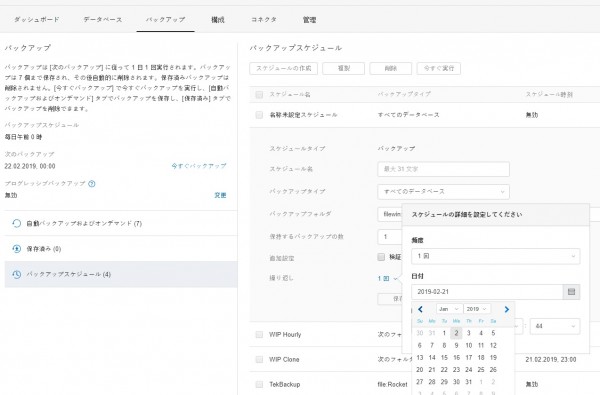The height and width of the screenshot is (395, 600).
Task: Go to the コネクタ tab
Action: point(264,20)
